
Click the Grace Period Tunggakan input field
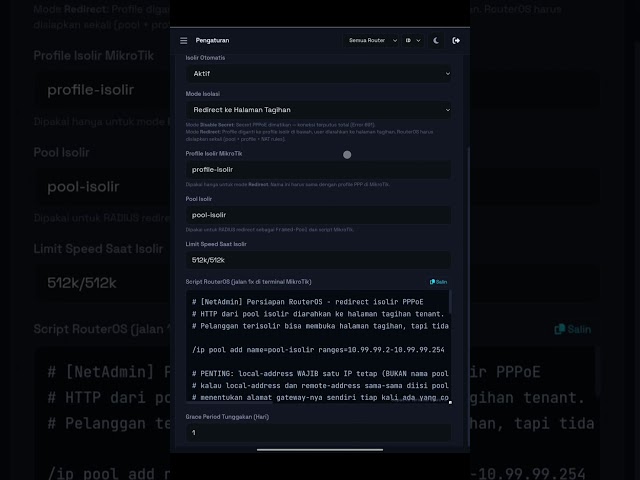(x=318, y=432)
